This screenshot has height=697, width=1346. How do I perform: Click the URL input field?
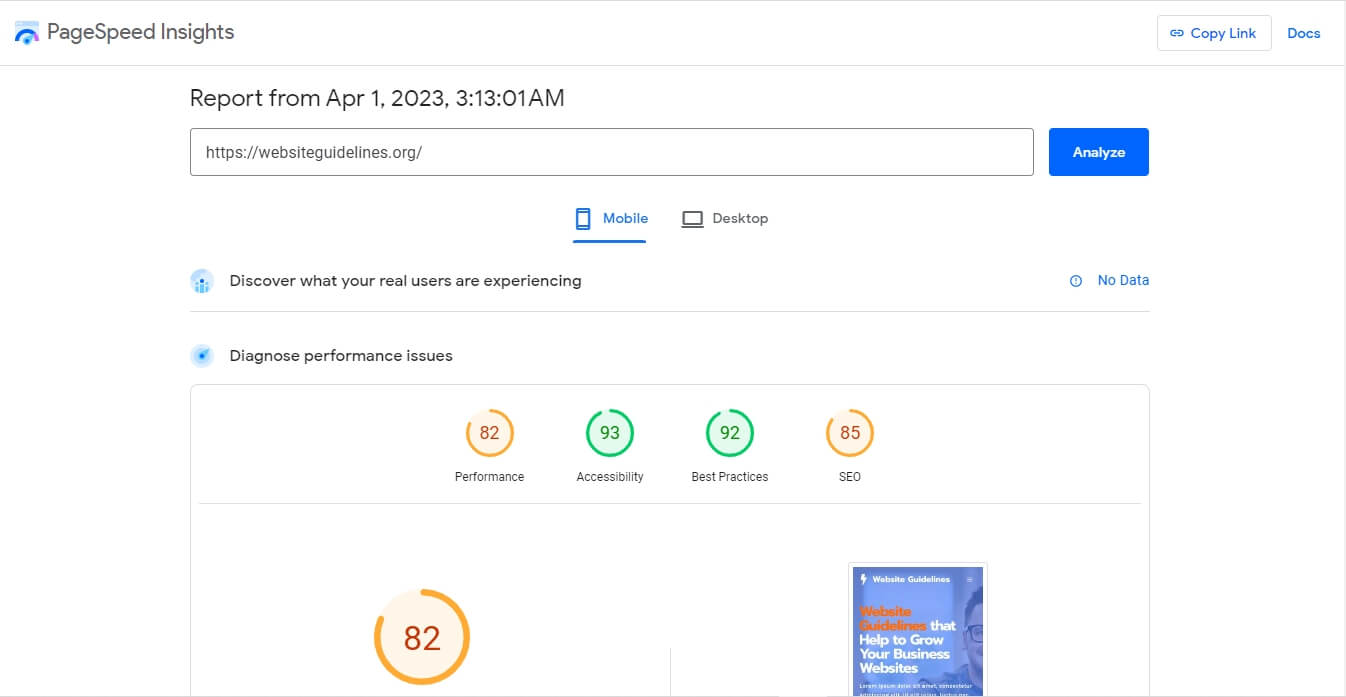tap(611, 152)
